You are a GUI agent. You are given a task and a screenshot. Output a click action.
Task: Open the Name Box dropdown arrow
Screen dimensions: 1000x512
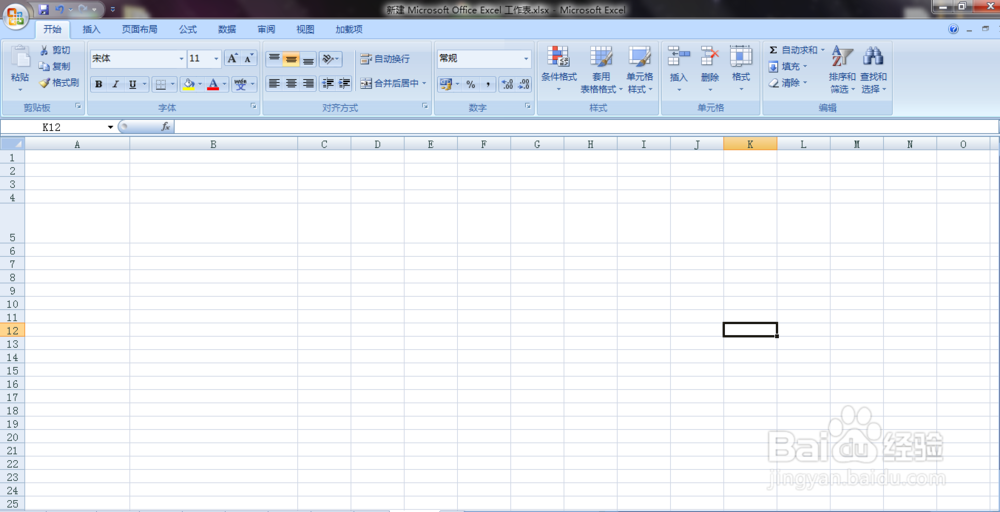point(110,127)
